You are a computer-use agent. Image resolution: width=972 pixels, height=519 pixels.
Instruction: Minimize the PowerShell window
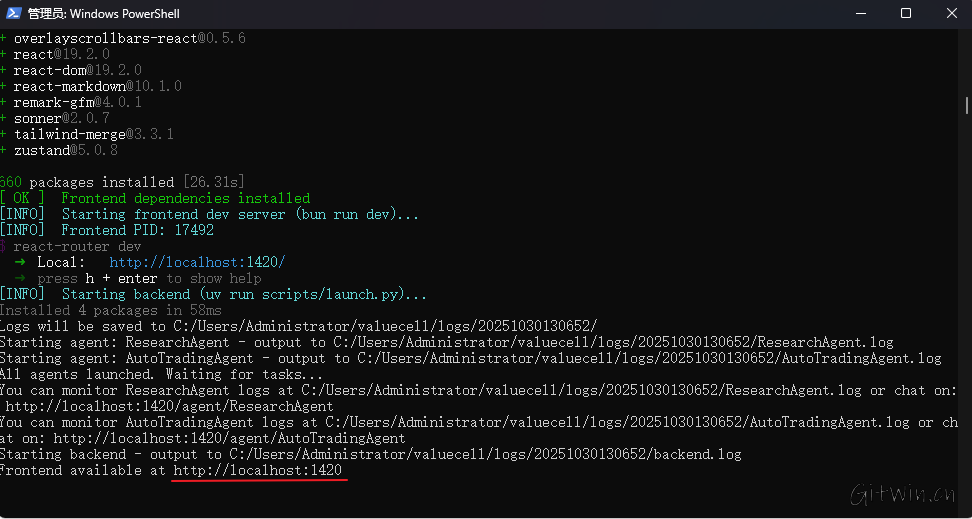(x=860, y=13)
